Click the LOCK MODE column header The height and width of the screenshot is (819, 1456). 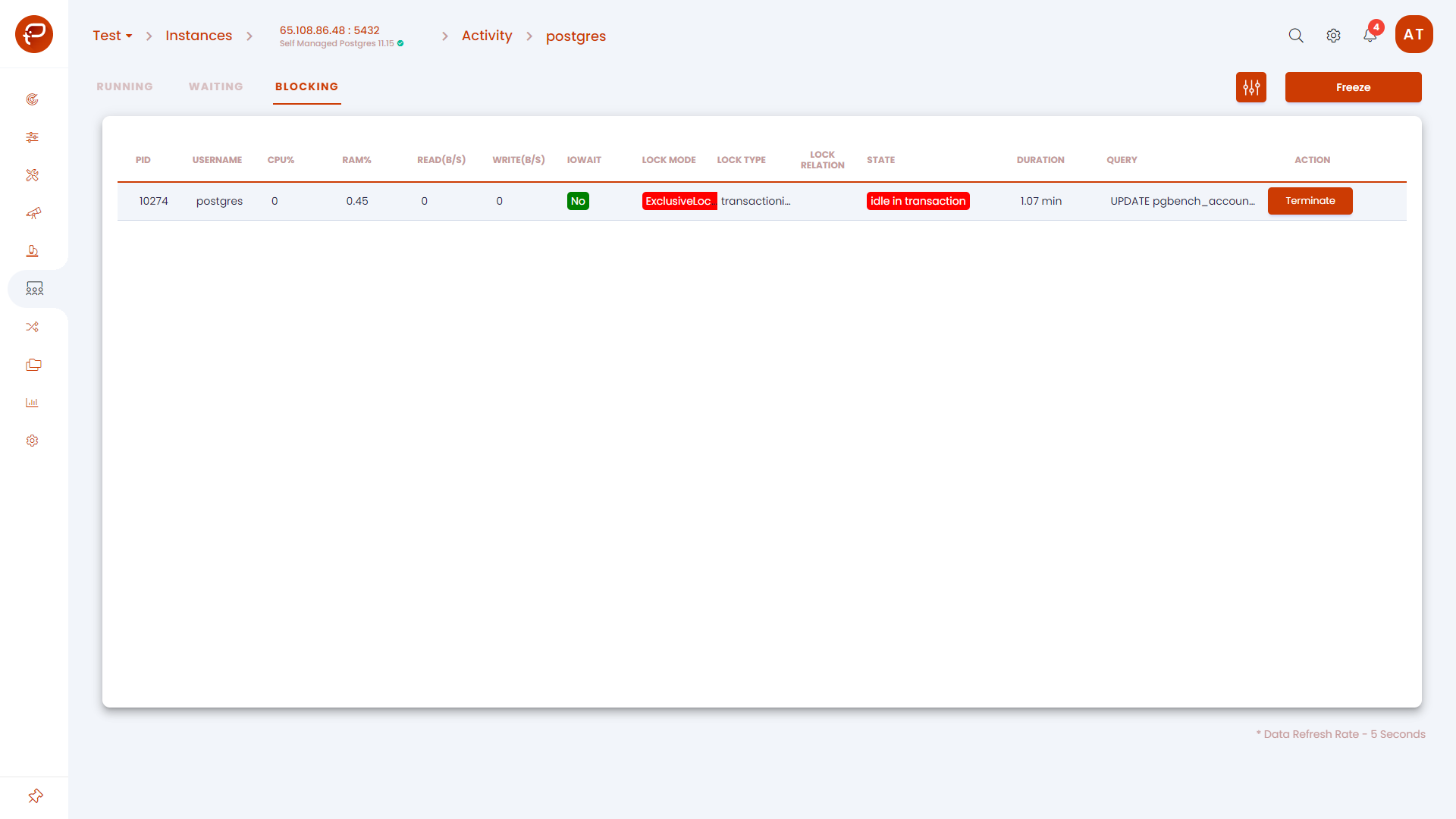[669, 160]
